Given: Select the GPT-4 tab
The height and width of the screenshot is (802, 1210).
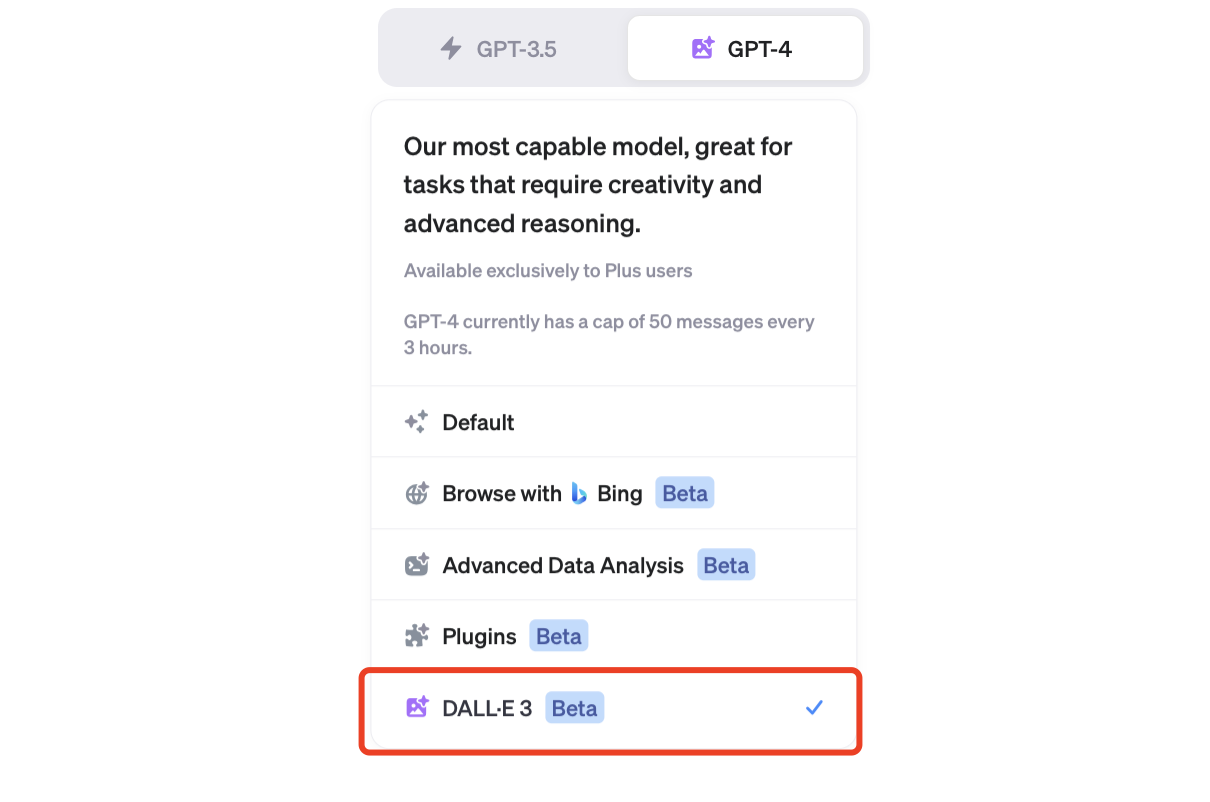Looking at the screenshot, I should click(745, 48).
